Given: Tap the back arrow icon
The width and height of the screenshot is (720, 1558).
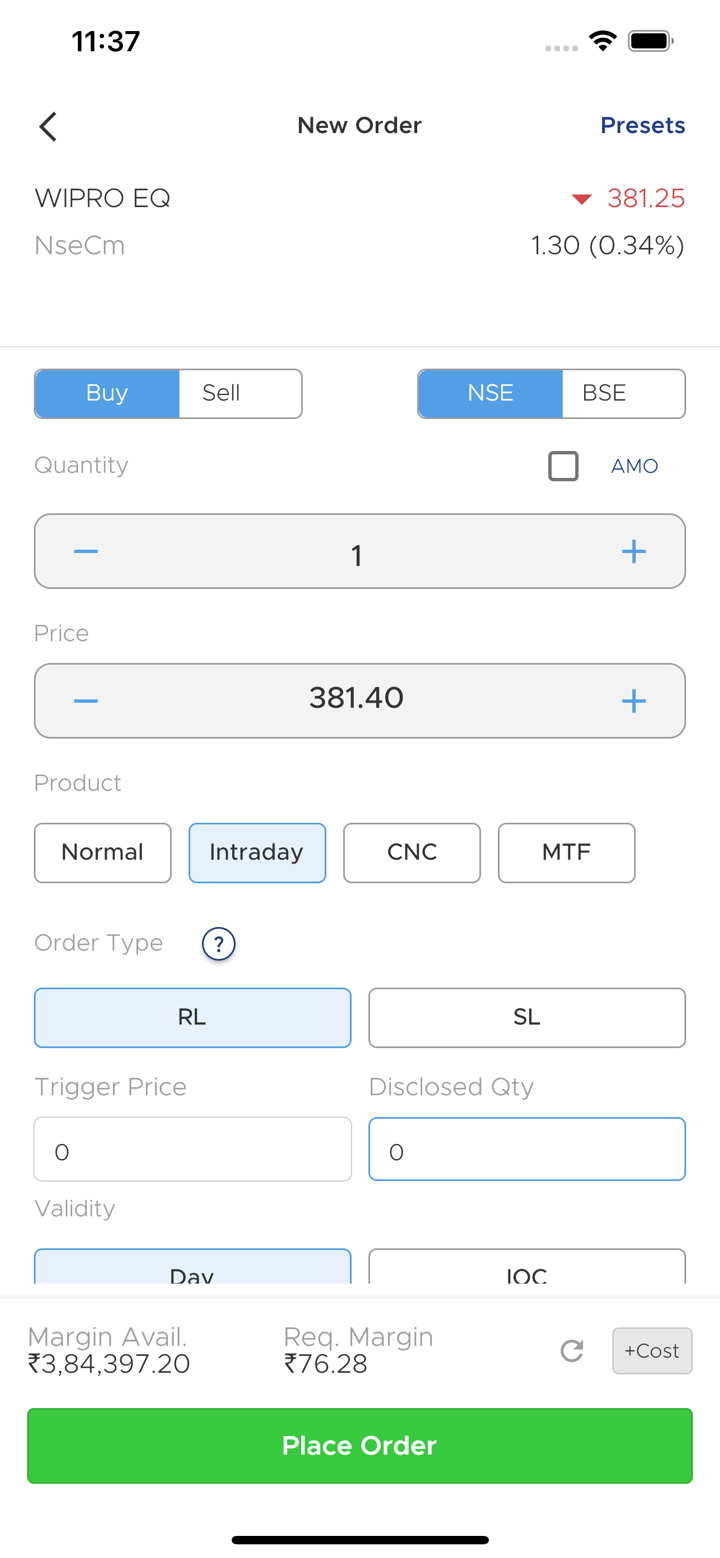Looking at the screenshot, I should 47,126.
